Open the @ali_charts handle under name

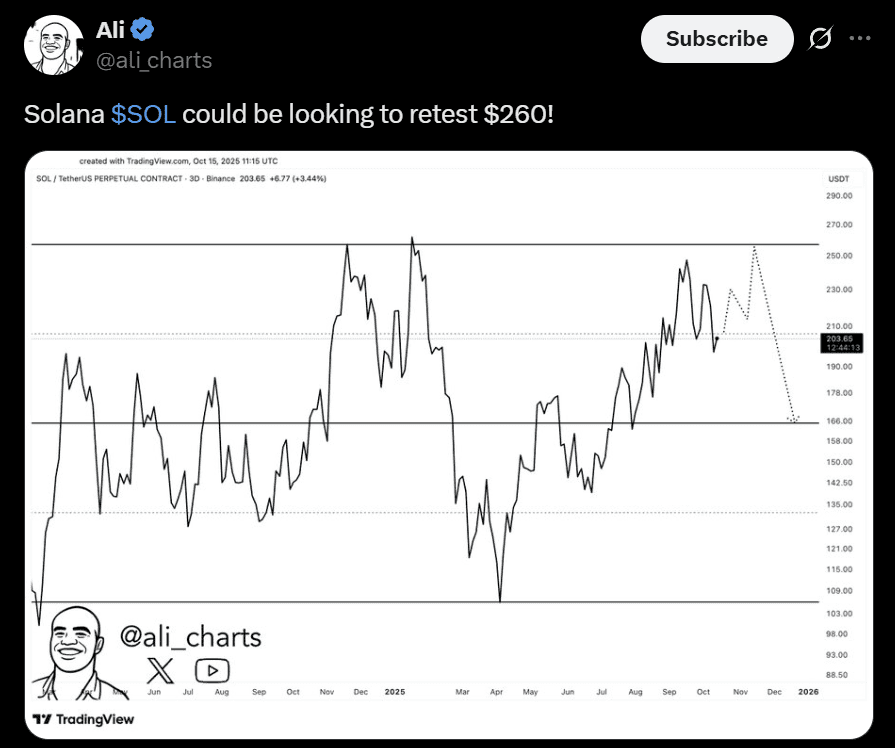pos(154,60)
